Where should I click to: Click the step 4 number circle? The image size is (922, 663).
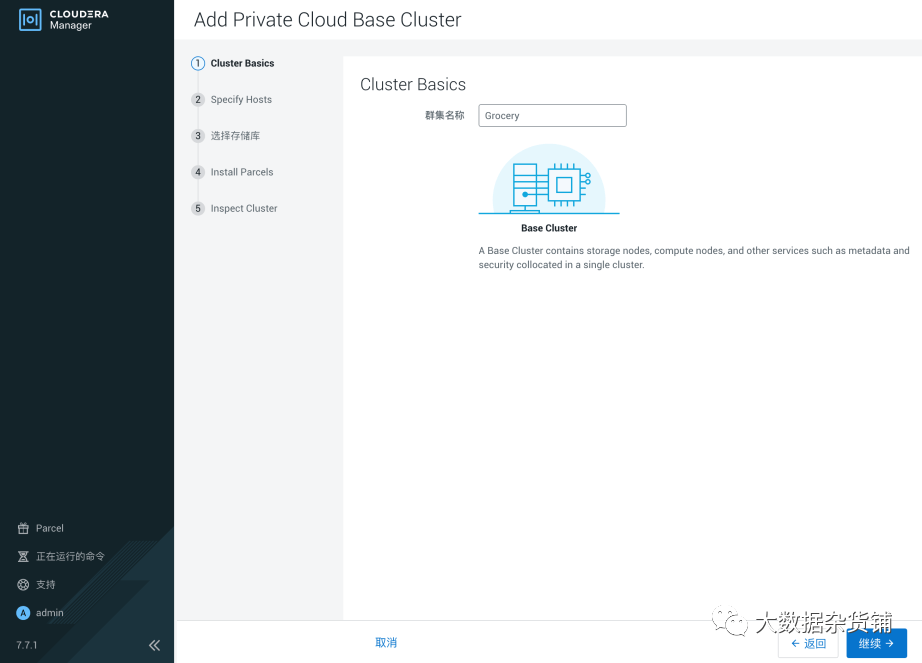pyautogui.click(x=198, y=172)
